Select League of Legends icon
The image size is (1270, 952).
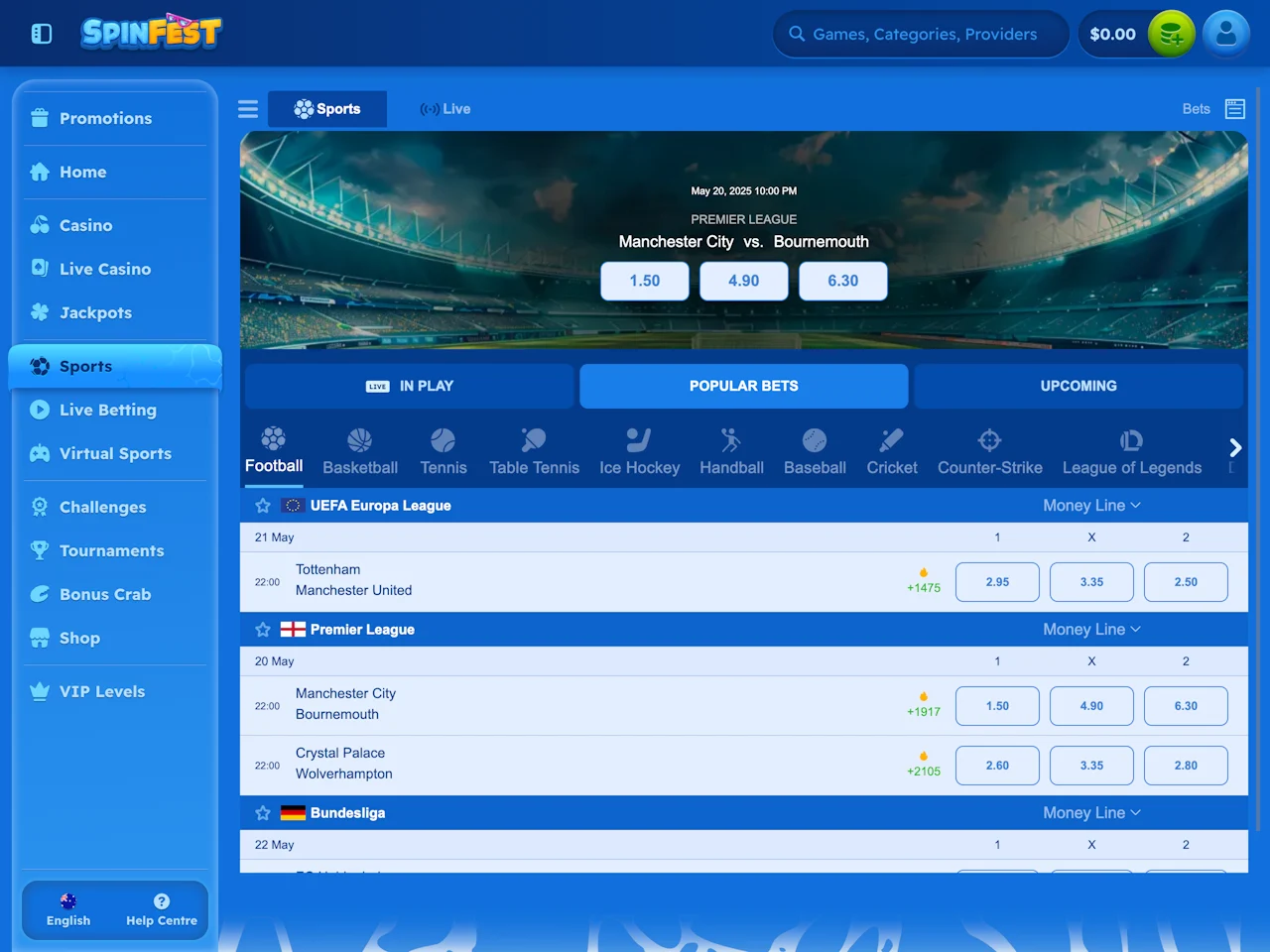(1132, 439)
